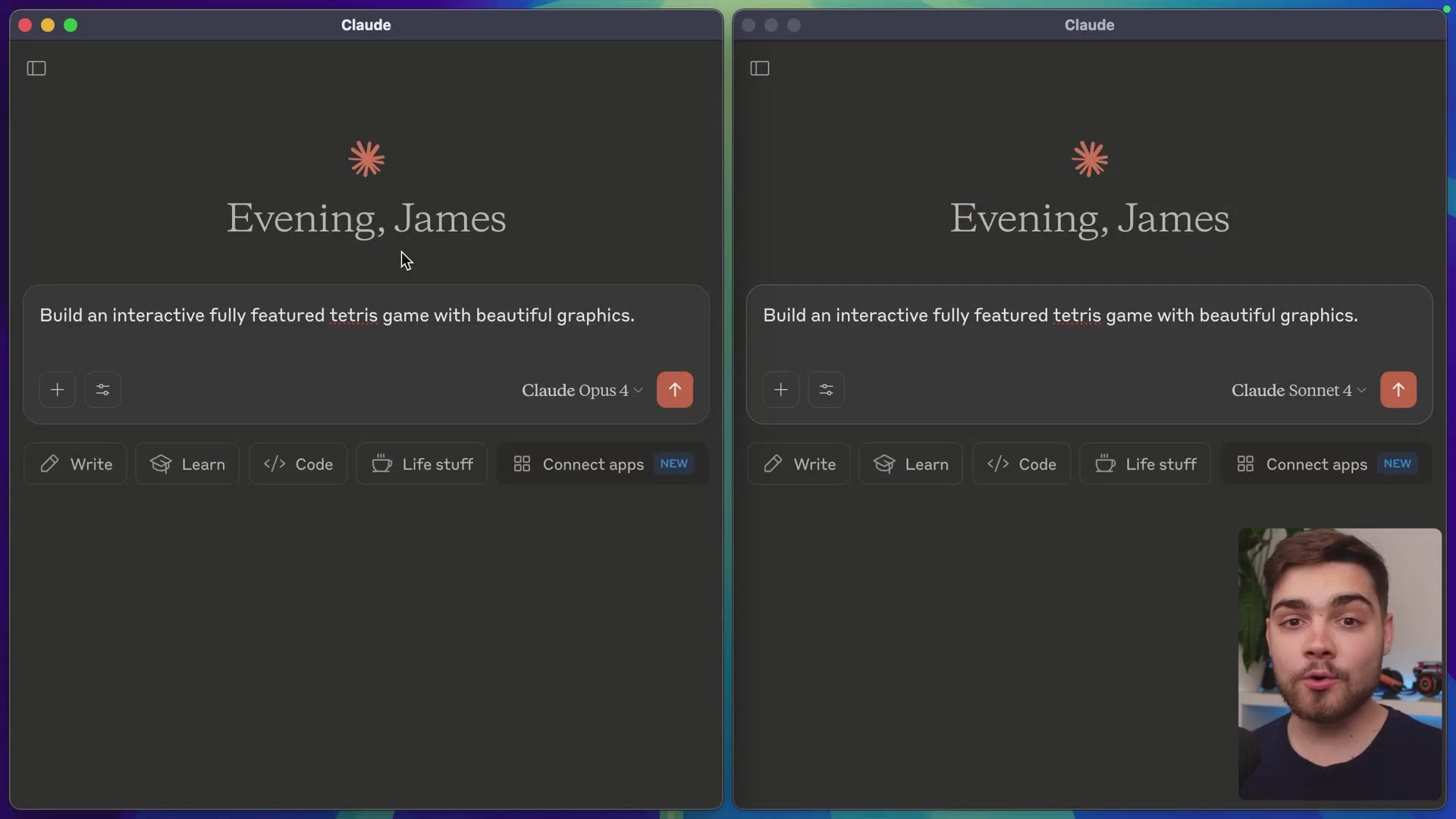
Task: Open the tools settings icon in right window
Action: (x=826, y=389)
